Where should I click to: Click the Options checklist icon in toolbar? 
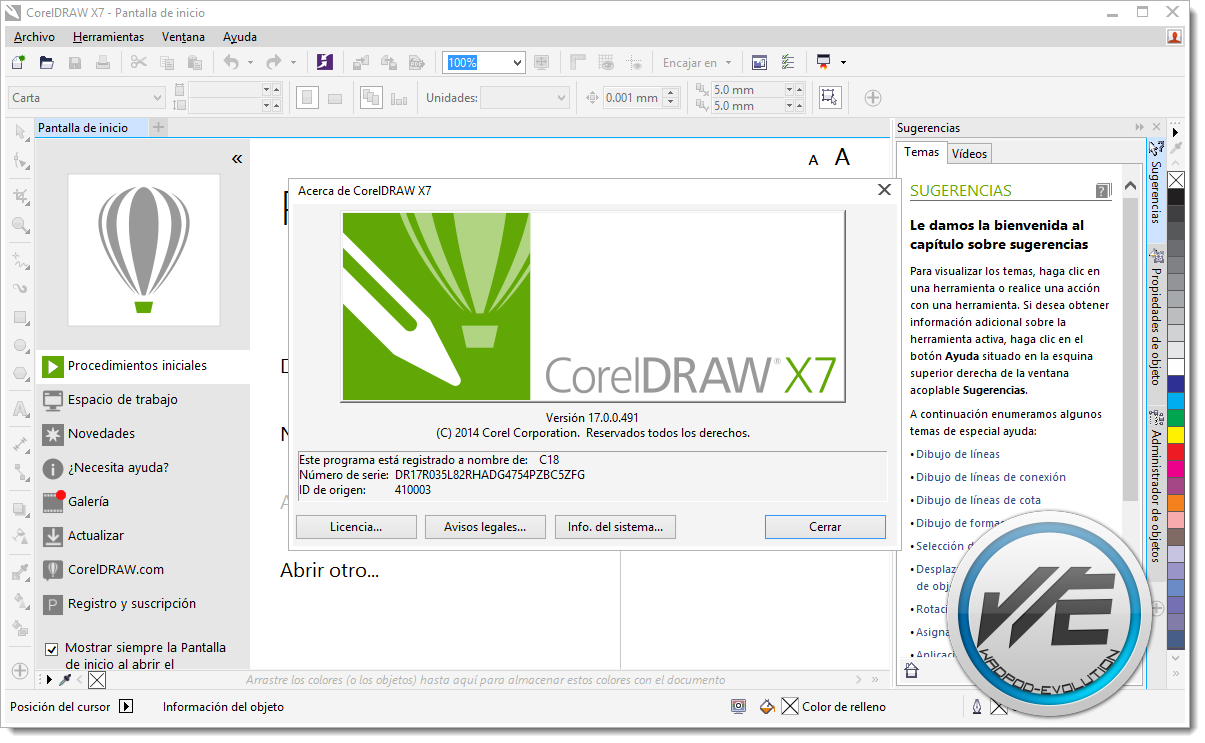[x=788, y=62]
